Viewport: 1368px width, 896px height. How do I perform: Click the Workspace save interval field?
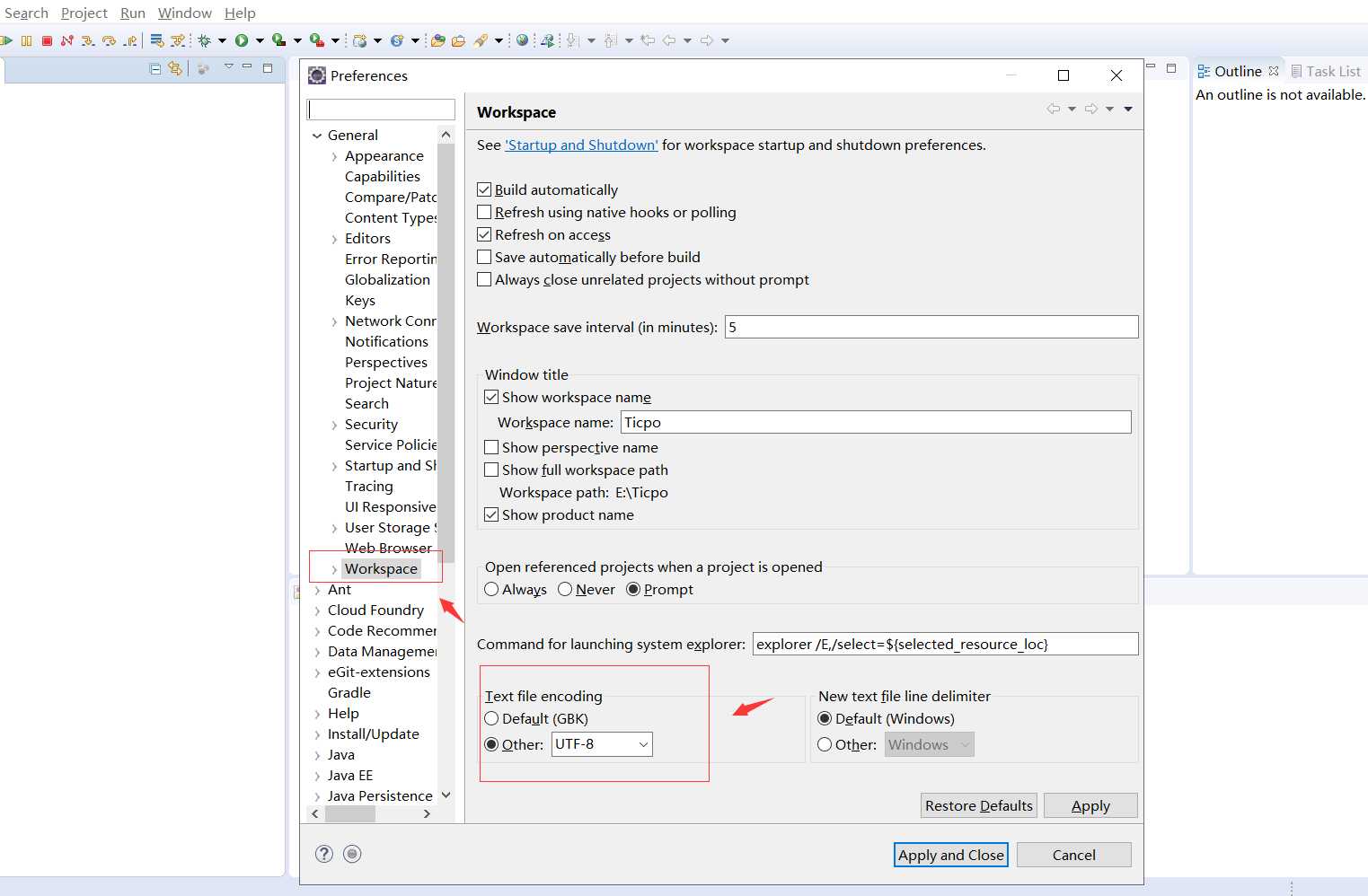pos(931,327)
